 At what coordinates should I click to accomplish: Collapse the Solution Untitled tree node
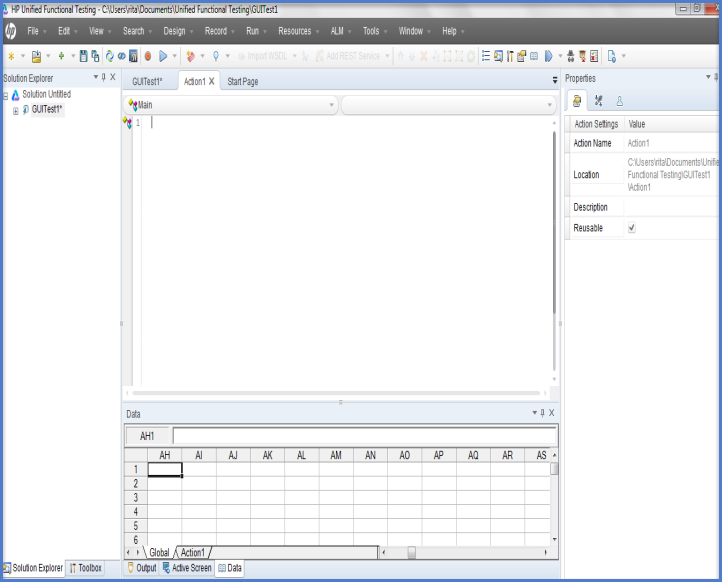pos(6,96)
